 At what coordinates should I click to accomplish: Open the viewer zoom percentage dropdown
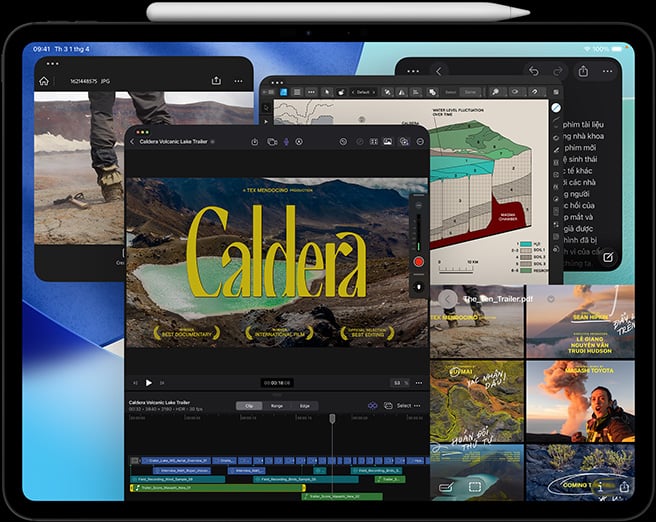pyautogui.click(x=398, y=382)
